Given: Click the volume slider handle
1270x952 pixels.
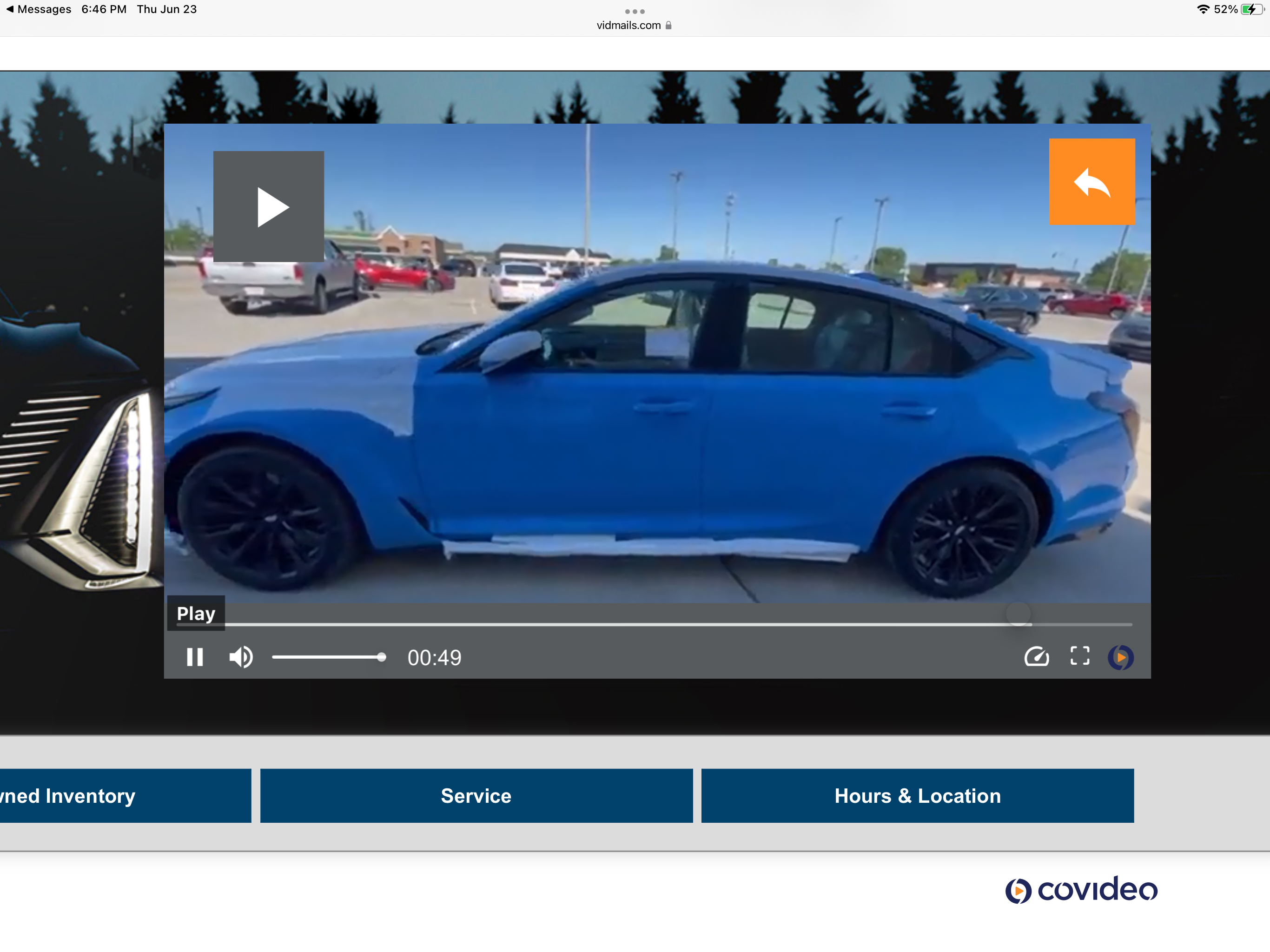Looking at the screenshot, I should coord(382,657).
